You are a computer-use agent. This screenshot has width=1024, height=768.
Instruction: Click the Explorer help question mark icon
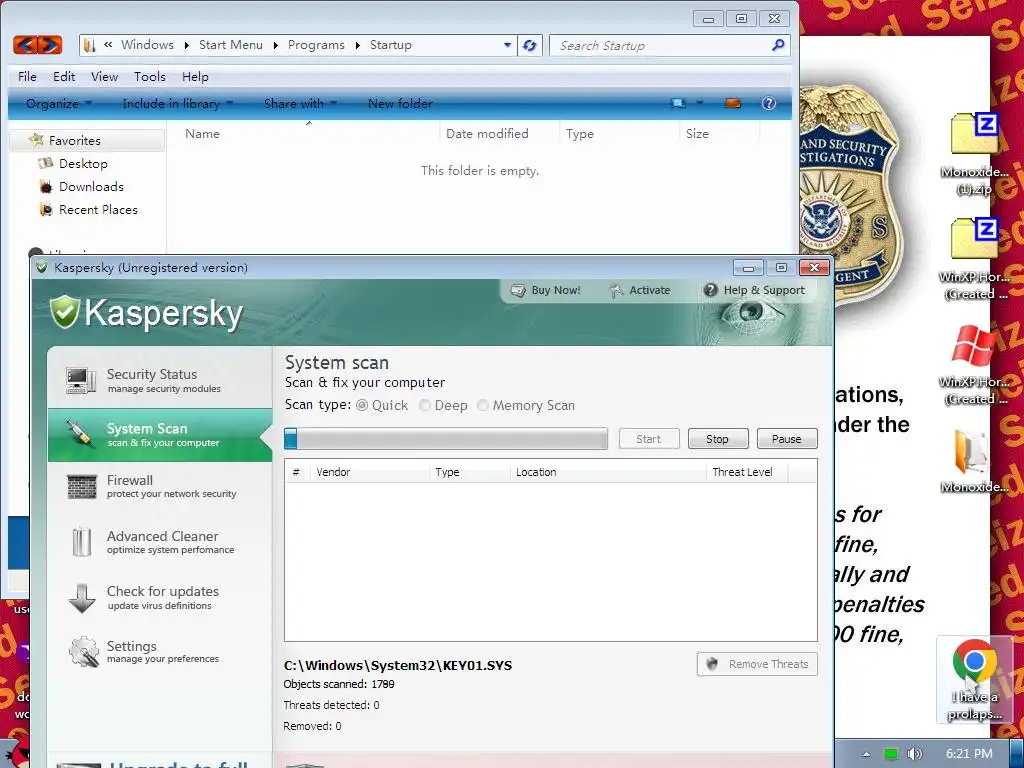[769, 103]
